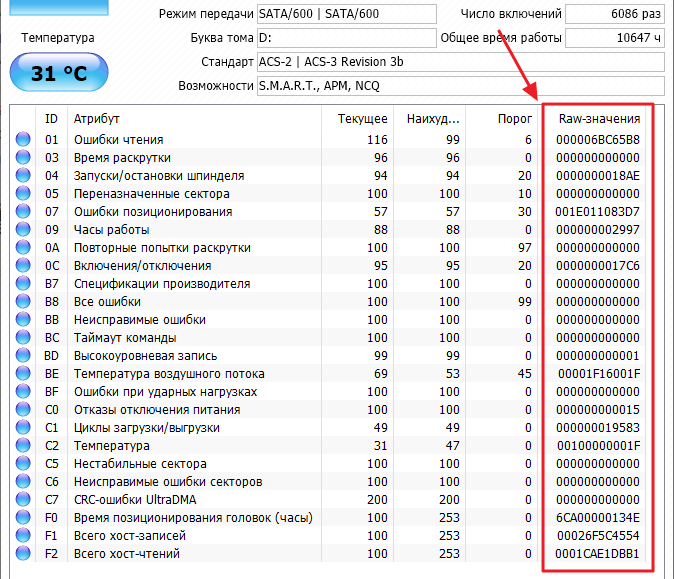The width and height of the screenshot is (674, 579).
Task: Select the Возможности field with S.M.A.R.T., APM, NCQ
Action: pyautogui.click(x=459, y=86)
